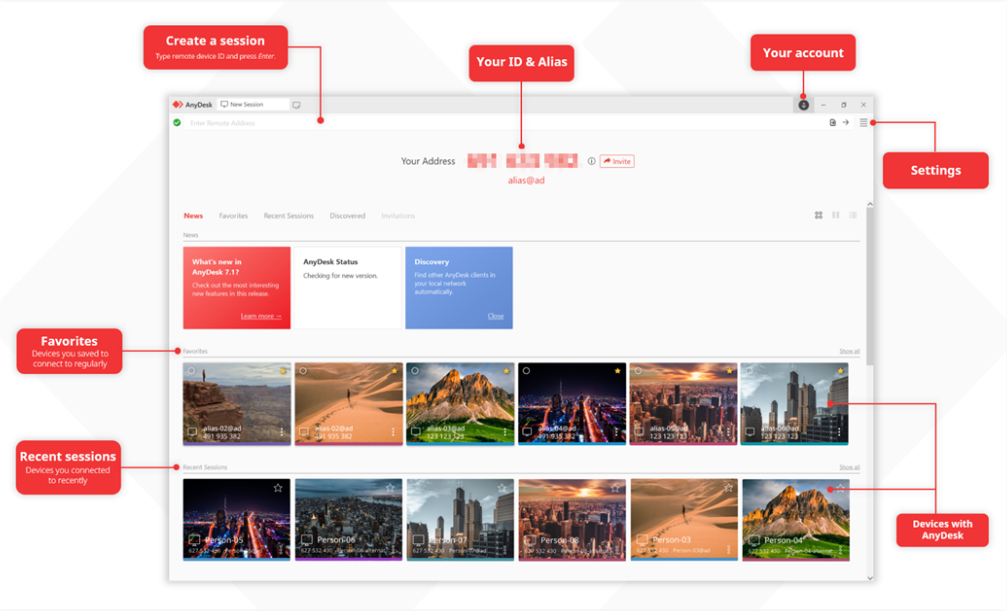Click Show all for Recent Sessions

pyautogui.click(x=849, y=467)
